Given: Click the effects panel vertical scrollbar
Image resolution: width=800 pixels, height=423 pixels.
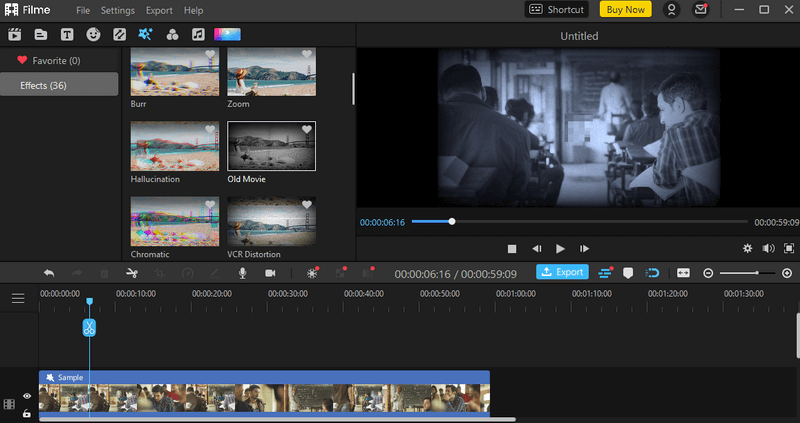Looking at the screenshot, I should coord(353,89).
